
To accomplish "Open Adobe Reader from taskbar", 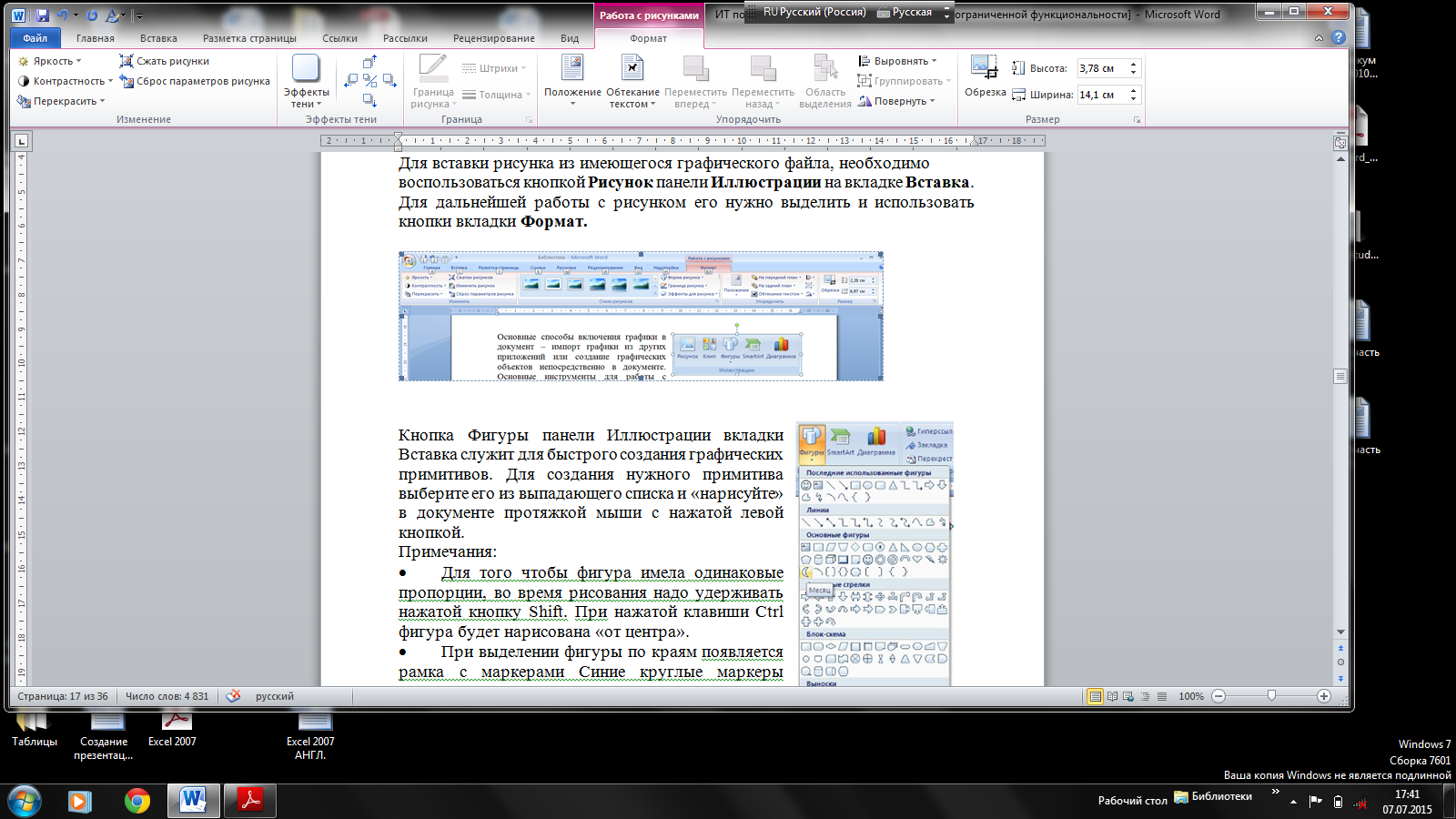I will click(x=250, y=801).
